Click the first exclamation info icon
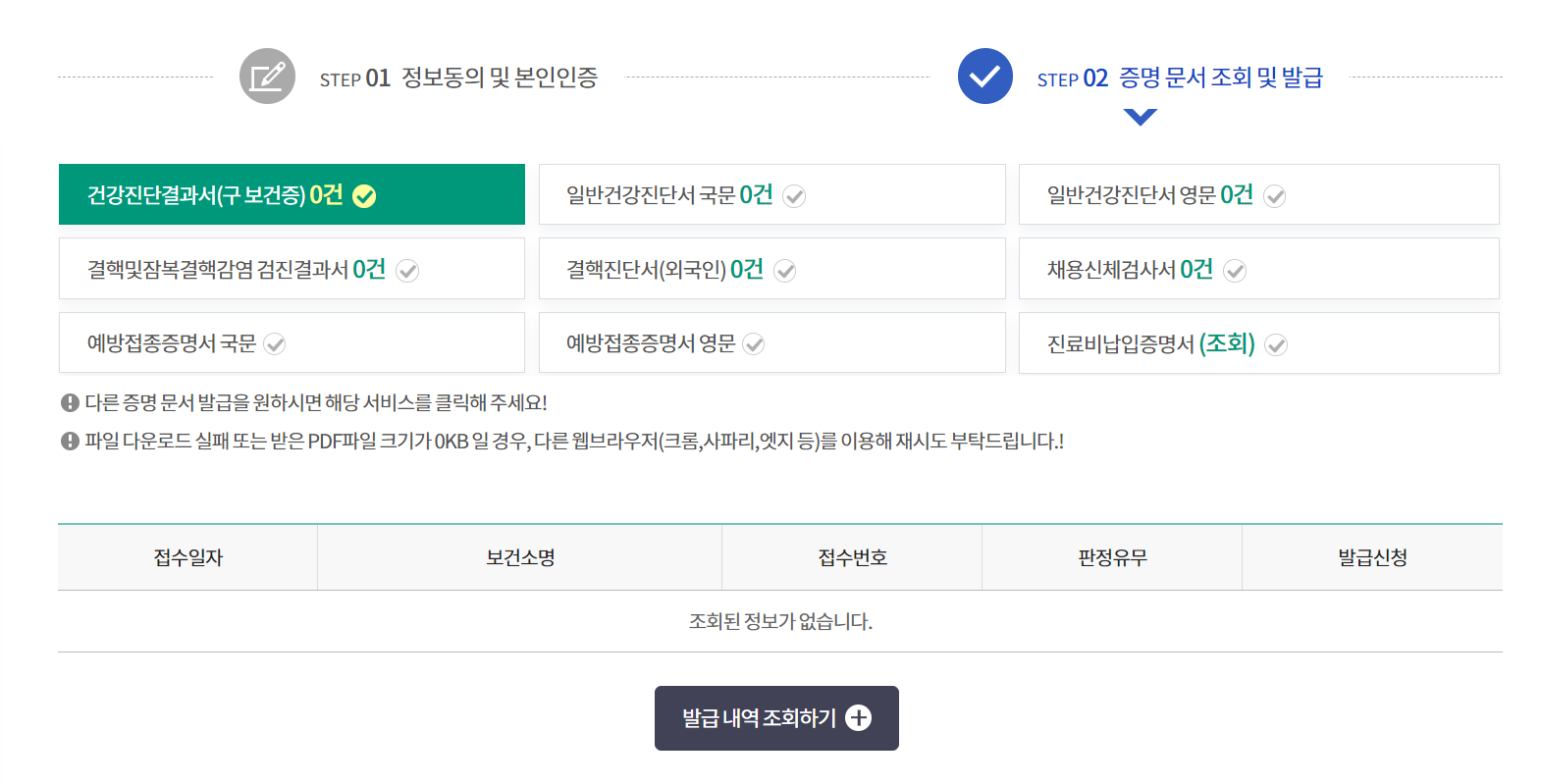This screenshot has width=1541, height=784. (68, 399)
